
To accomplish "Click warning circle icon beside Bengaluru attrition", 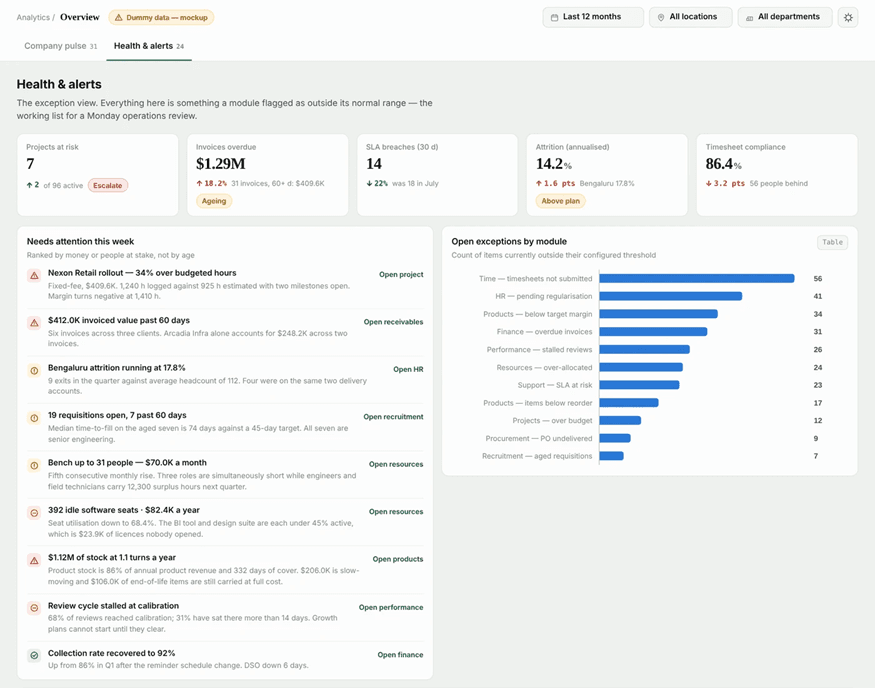I will tap(34, 370).
